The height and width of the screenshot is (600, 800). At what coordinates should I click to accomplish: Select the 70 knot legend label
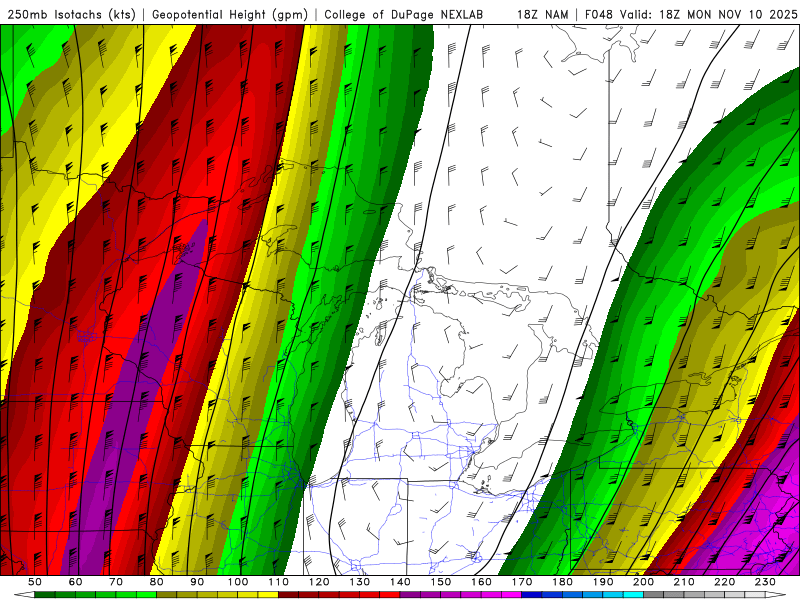116,582
